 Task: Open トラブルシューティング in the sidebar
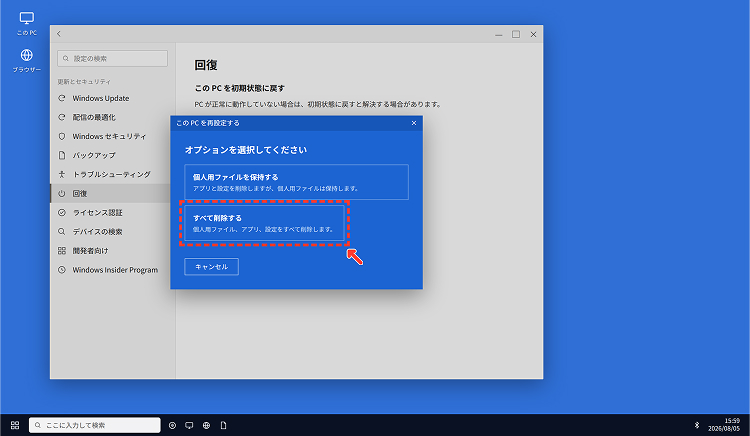tap(110, 174)
